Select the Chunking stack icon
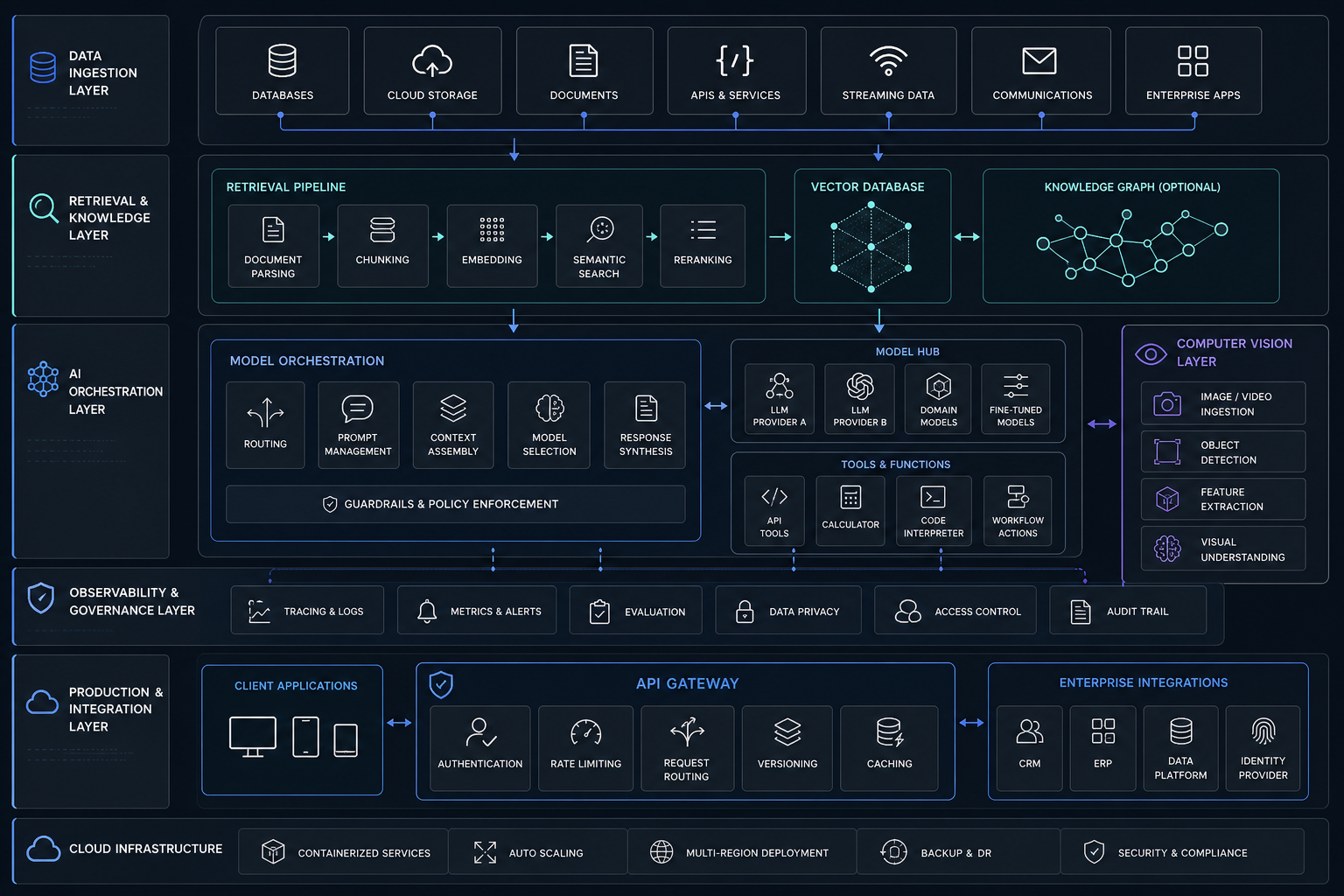This screenshot has height=896, width=1344. pos(382,230)
